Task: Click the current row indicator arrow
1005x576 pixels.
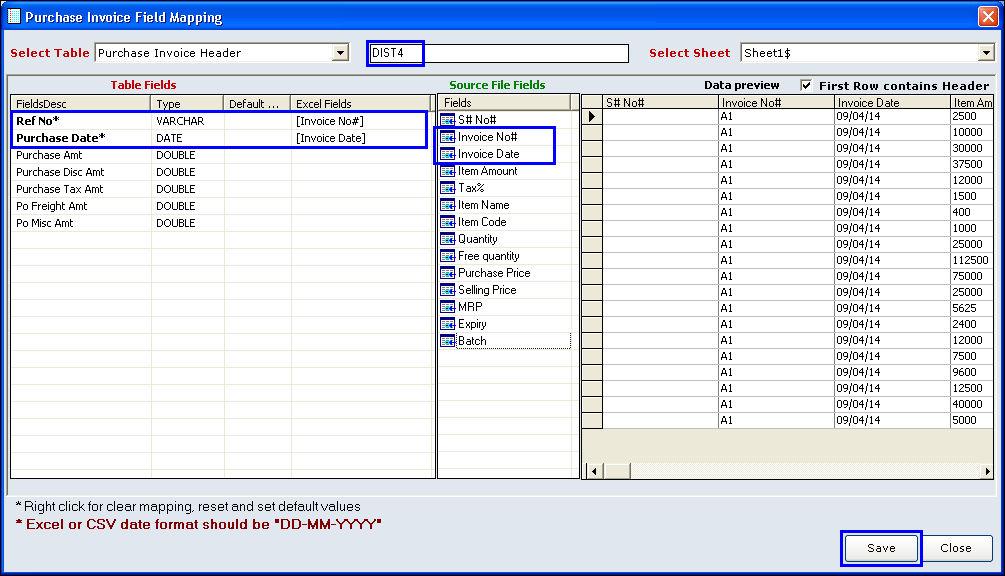Action: tap(592, 116)
